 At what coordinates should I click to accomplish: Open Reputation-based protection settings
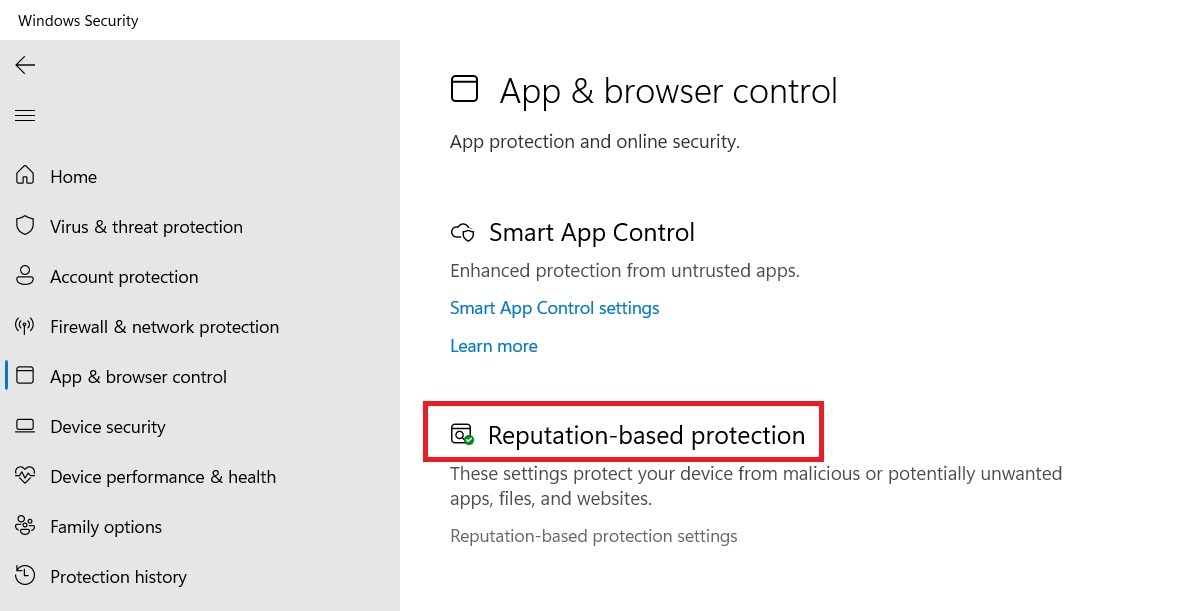point(593,535)
